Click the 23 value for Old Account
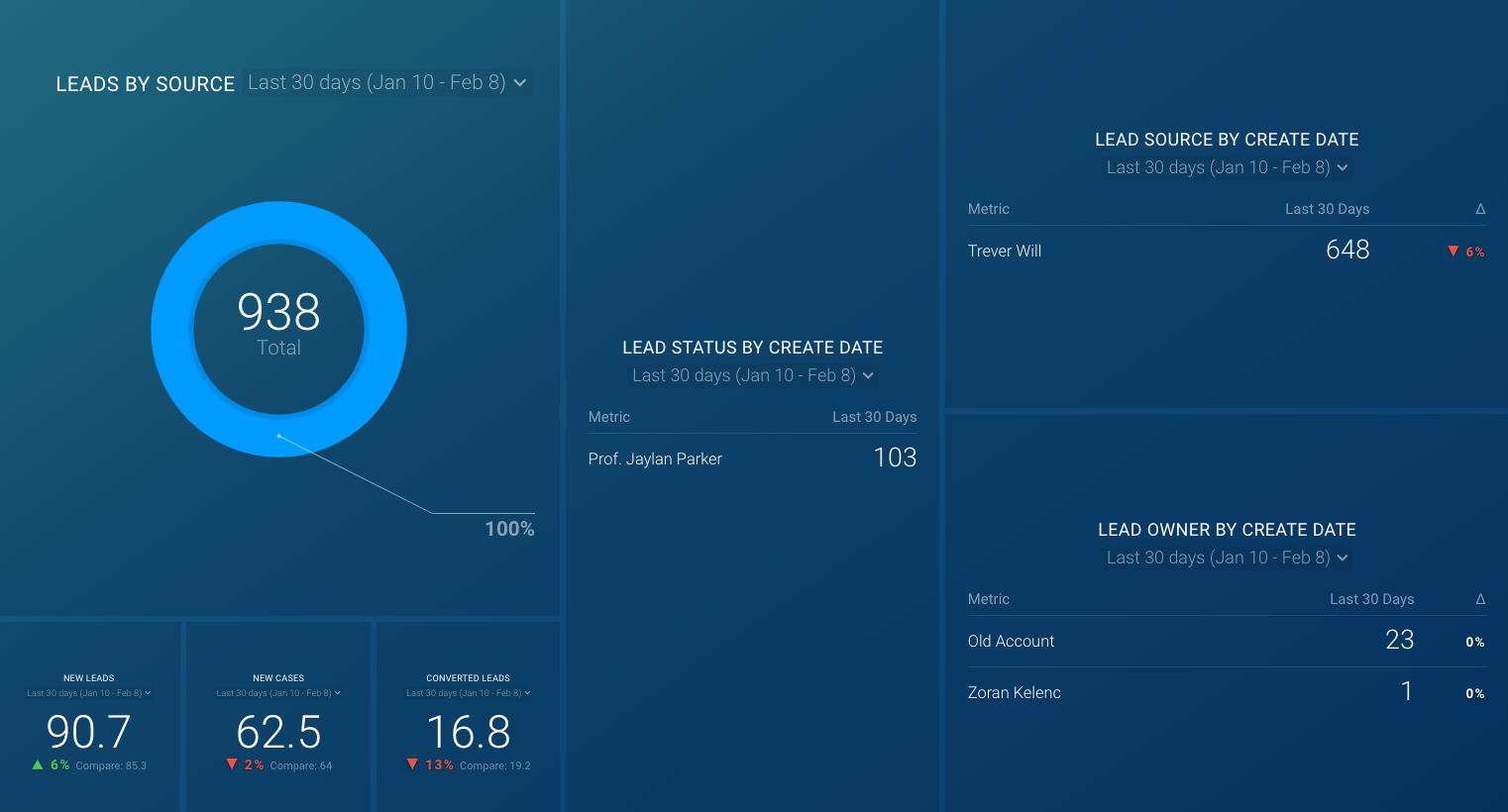Viewport: 1508px width, 812px height. pyautogui.click(x=1399, y=641)
